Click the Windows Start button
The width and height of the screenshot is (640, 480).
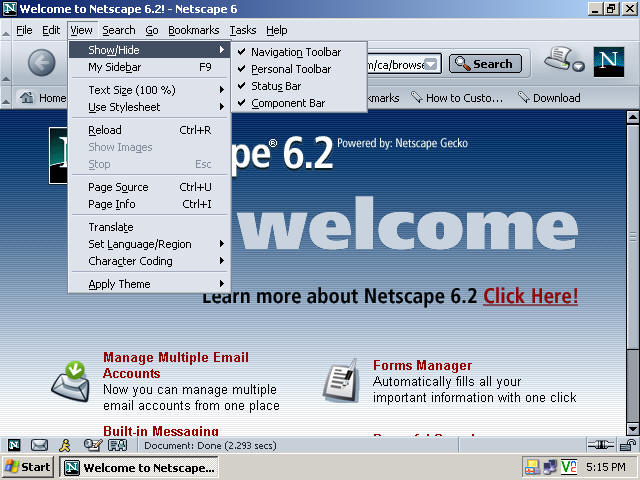(x=28, y=467)
